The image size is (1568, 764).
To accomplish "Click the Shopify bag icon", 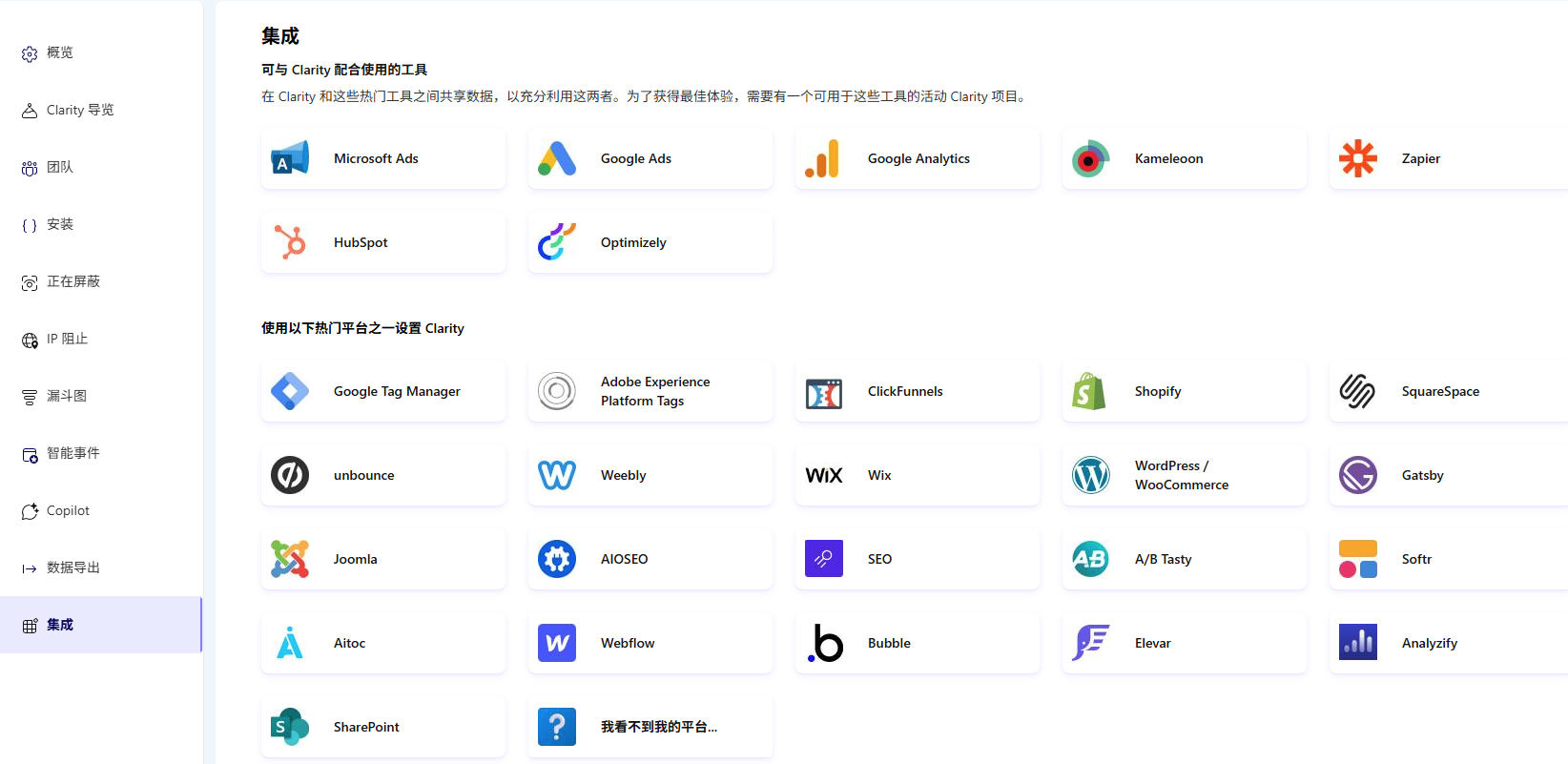I will tap(1089, 391).
